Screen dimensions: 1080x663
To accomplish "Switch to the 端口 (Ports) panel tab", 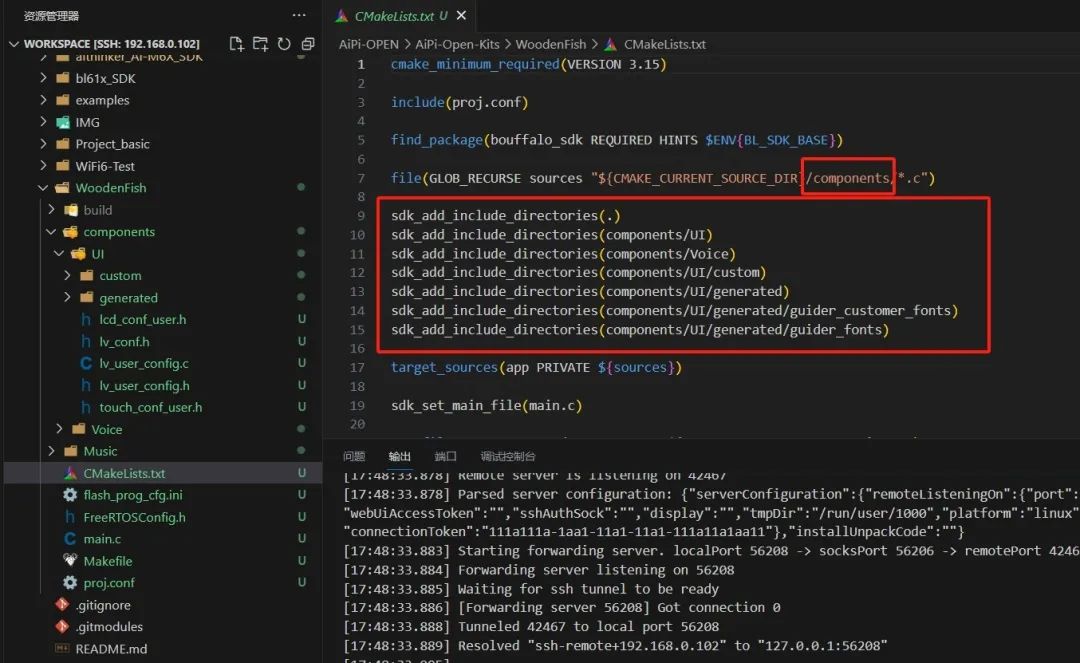I will click(446, 456).
